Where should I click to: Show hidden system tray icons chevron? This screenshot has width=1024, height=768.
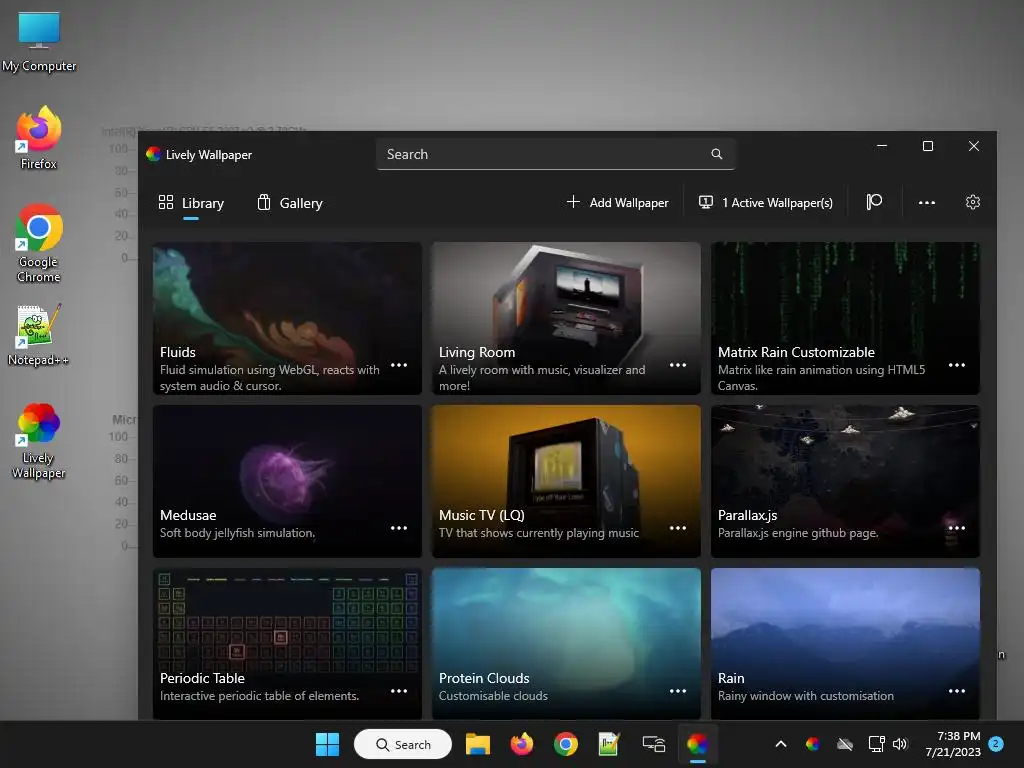[780, 744]
